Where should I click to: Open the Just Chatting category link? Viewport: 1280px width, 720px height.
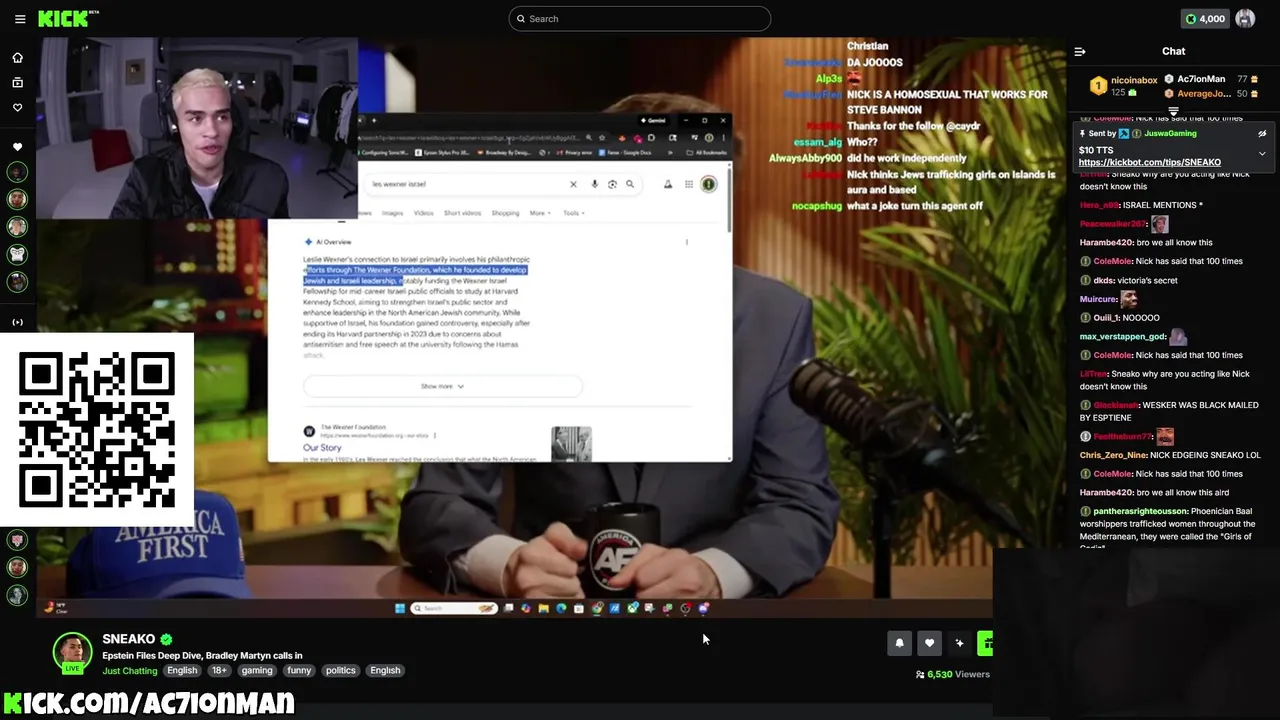click(130, 670)
